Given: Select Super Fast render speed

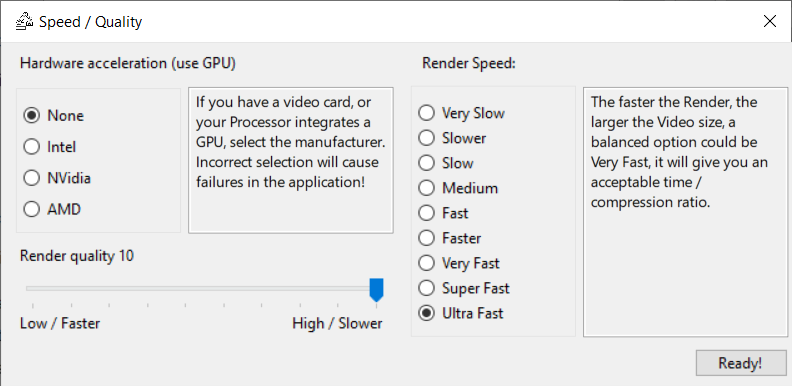Looking at the screenshot, I should pyautogui.click(x=464, y=288).
